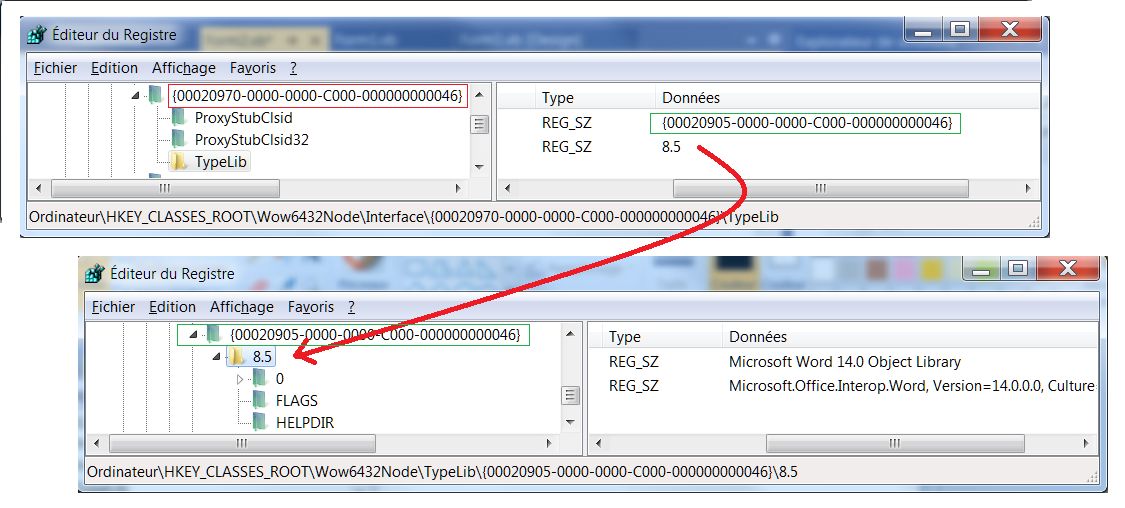The height and width of the screenshot is (508, 1125).
Task: Open Fichier menu in top Registry window
Action: click(x=55, y=68)
